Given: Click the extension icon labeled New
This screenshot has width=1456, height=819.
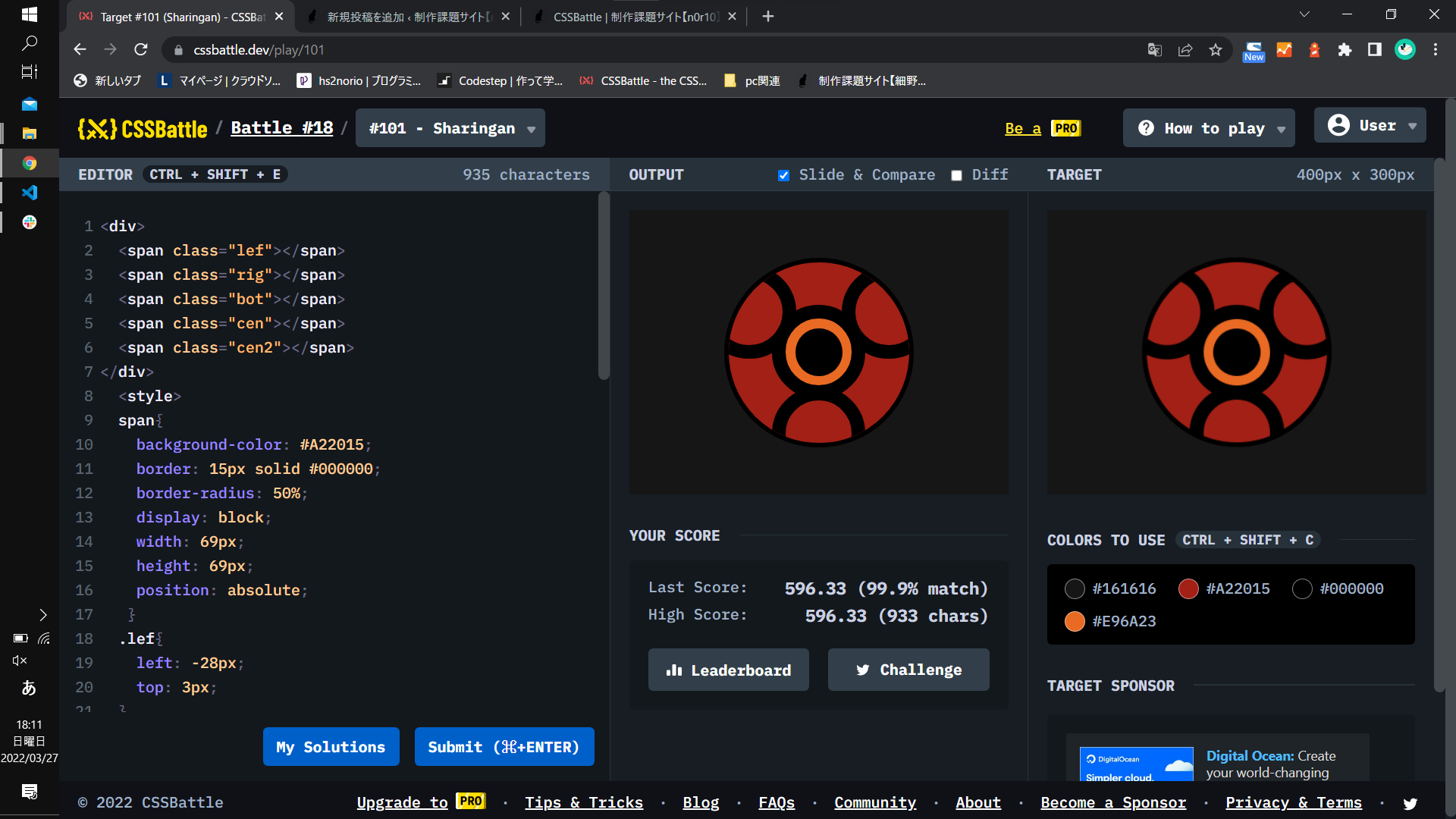Looking at the screenshot, I should [x=1254, y=52].
